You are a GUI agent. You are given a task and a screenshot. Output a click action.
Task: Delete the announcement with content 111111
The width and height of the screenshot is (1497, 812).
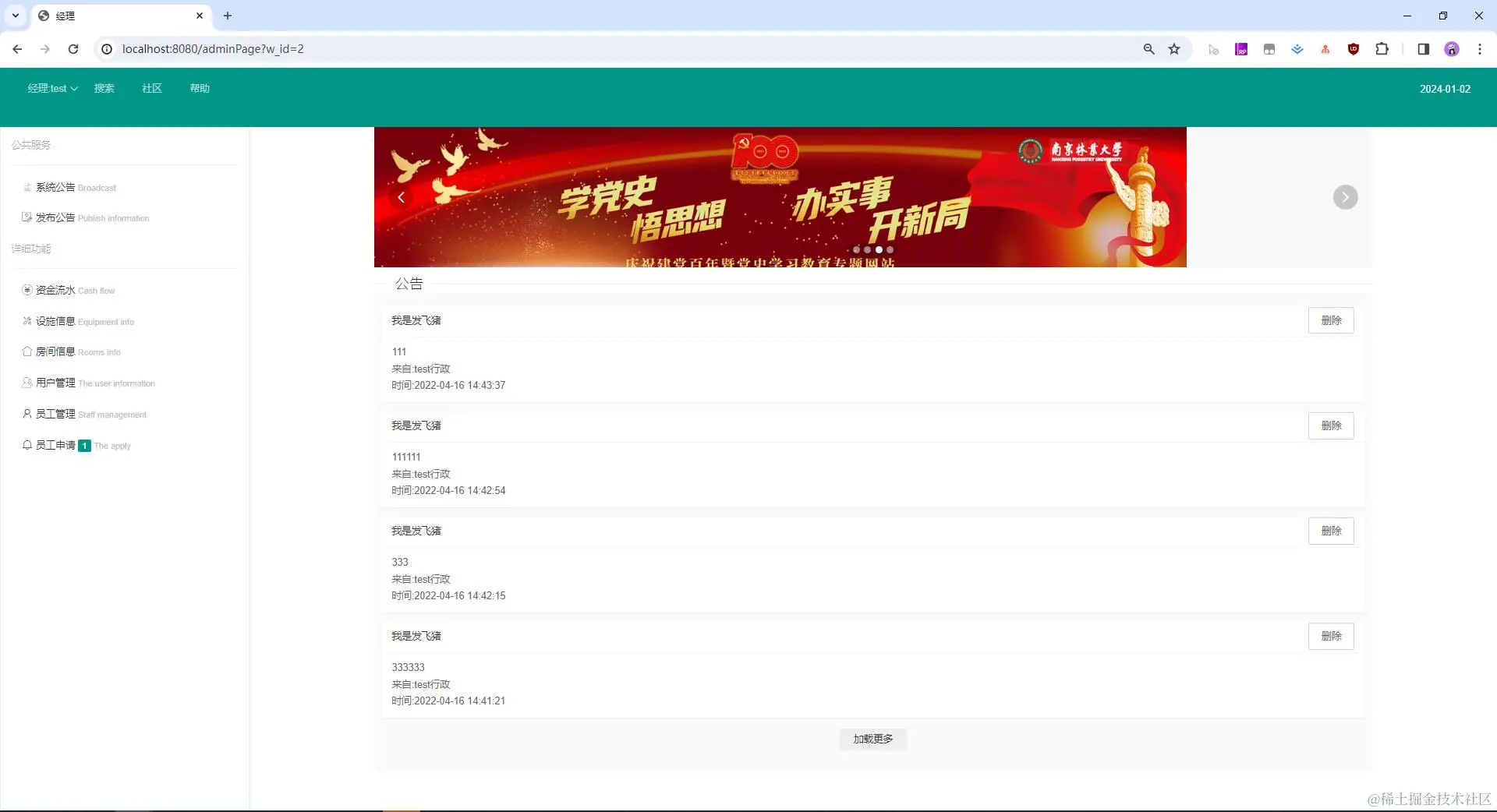click(1331, 425)
